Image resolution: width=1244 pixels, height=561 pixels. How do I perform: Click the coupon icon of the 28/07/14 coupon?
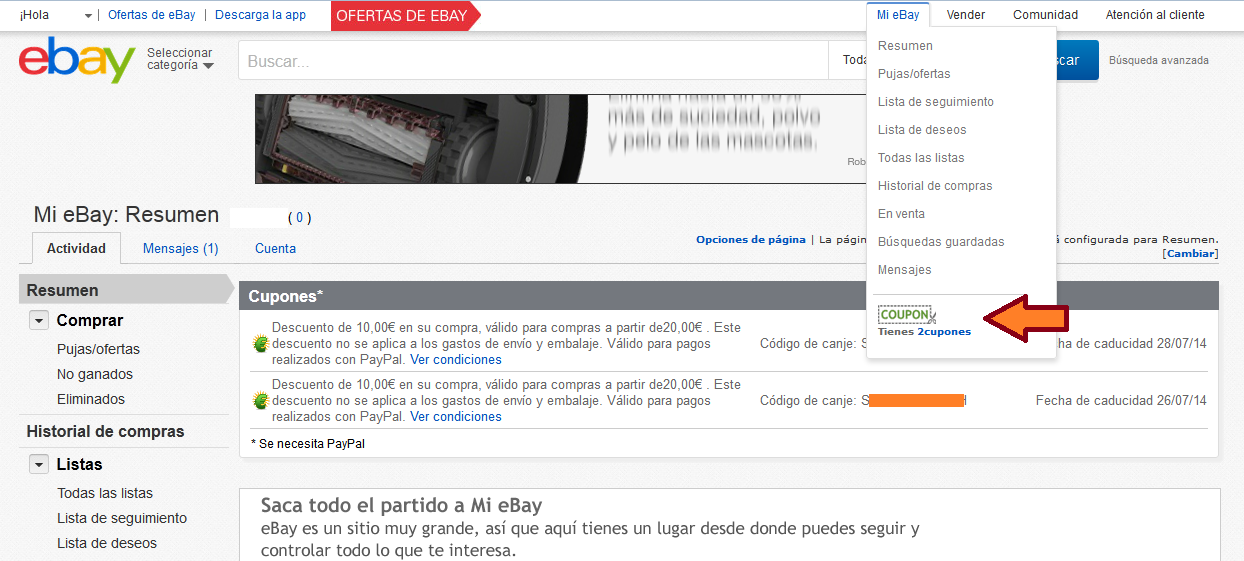tap(261, 343)
